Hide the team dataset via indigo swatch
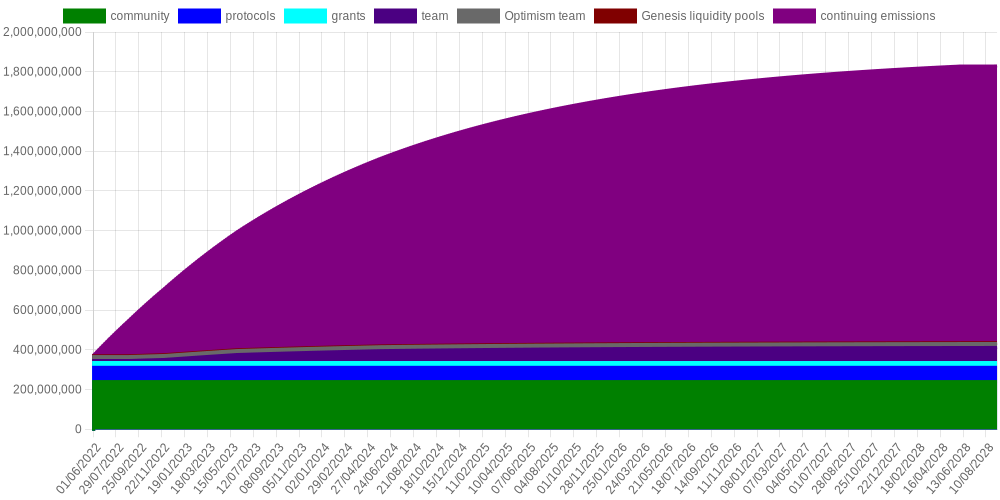Screen dimensions: 1000x500 pyautogui.click(x=395, y=16)
